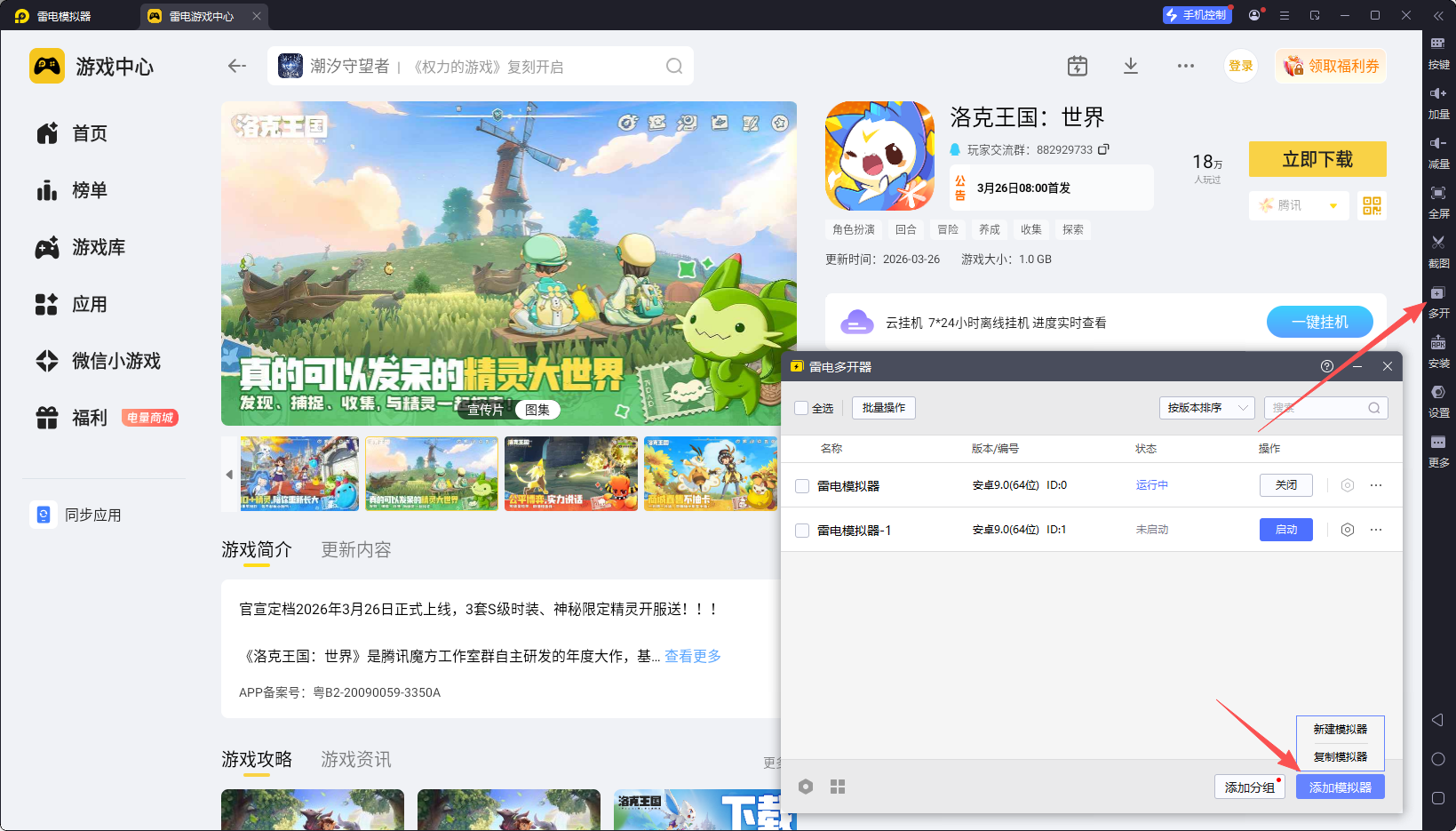This screenshot has width=1456, height=831.
Task: Check the 雷电模拟器 row checkbox
Action: pos(801,486)
